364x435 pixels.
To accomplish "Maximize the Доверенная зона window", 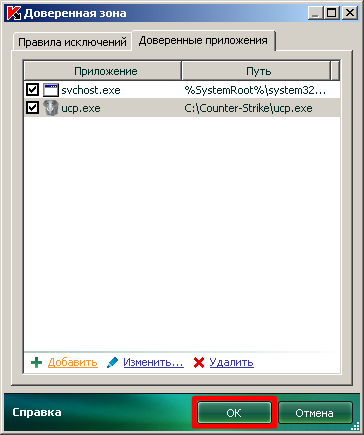I will click(332, 13).
